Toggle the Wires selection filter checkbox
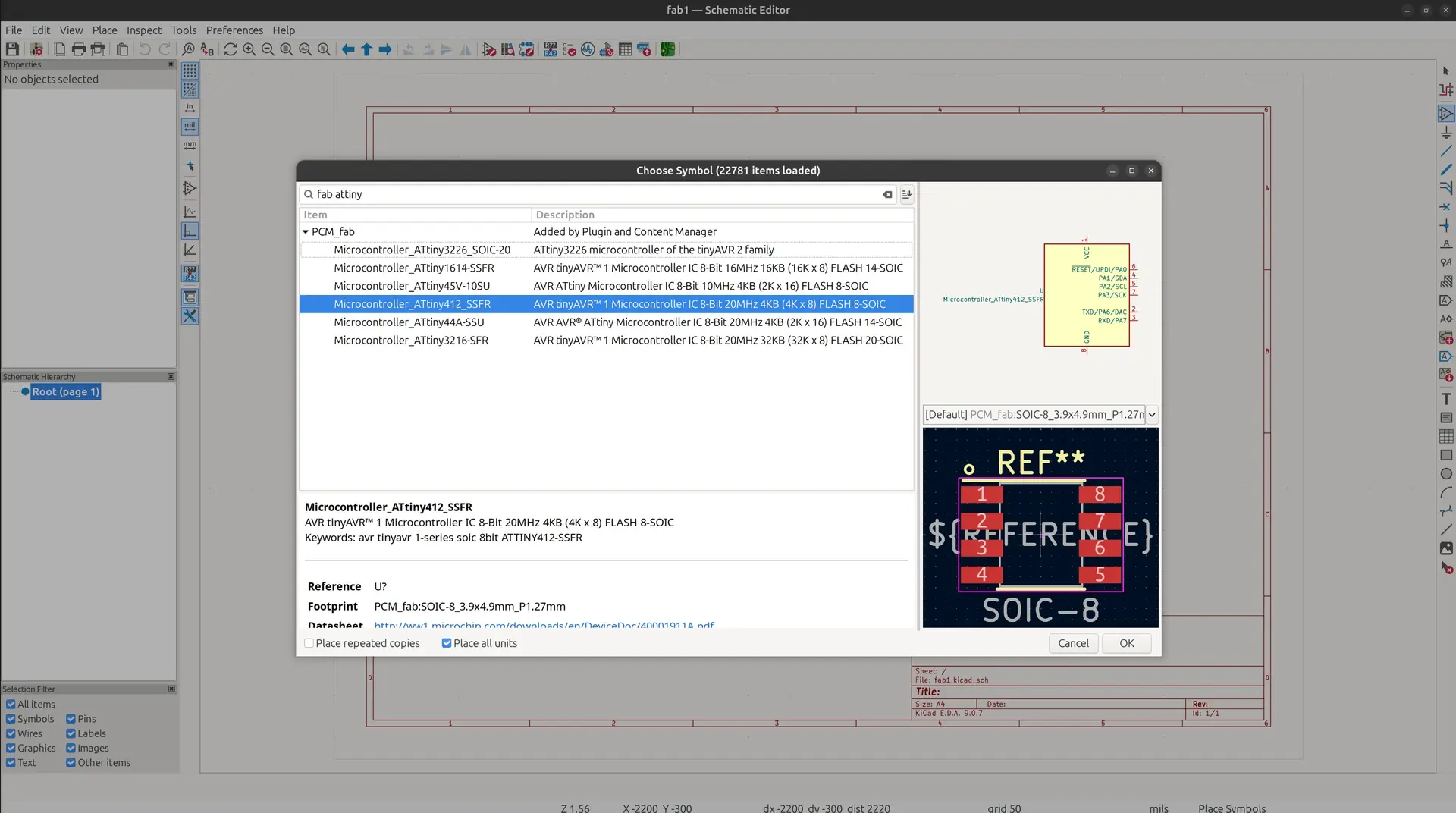The width and height of the screenshot is (1456, 813). (11, 733)
